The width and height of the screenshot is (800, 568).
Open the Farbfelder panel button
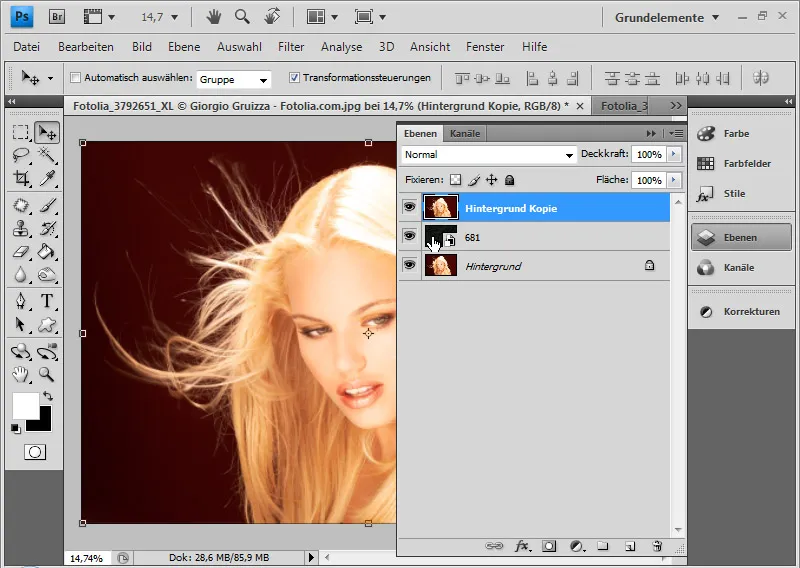tap(741, 164)
